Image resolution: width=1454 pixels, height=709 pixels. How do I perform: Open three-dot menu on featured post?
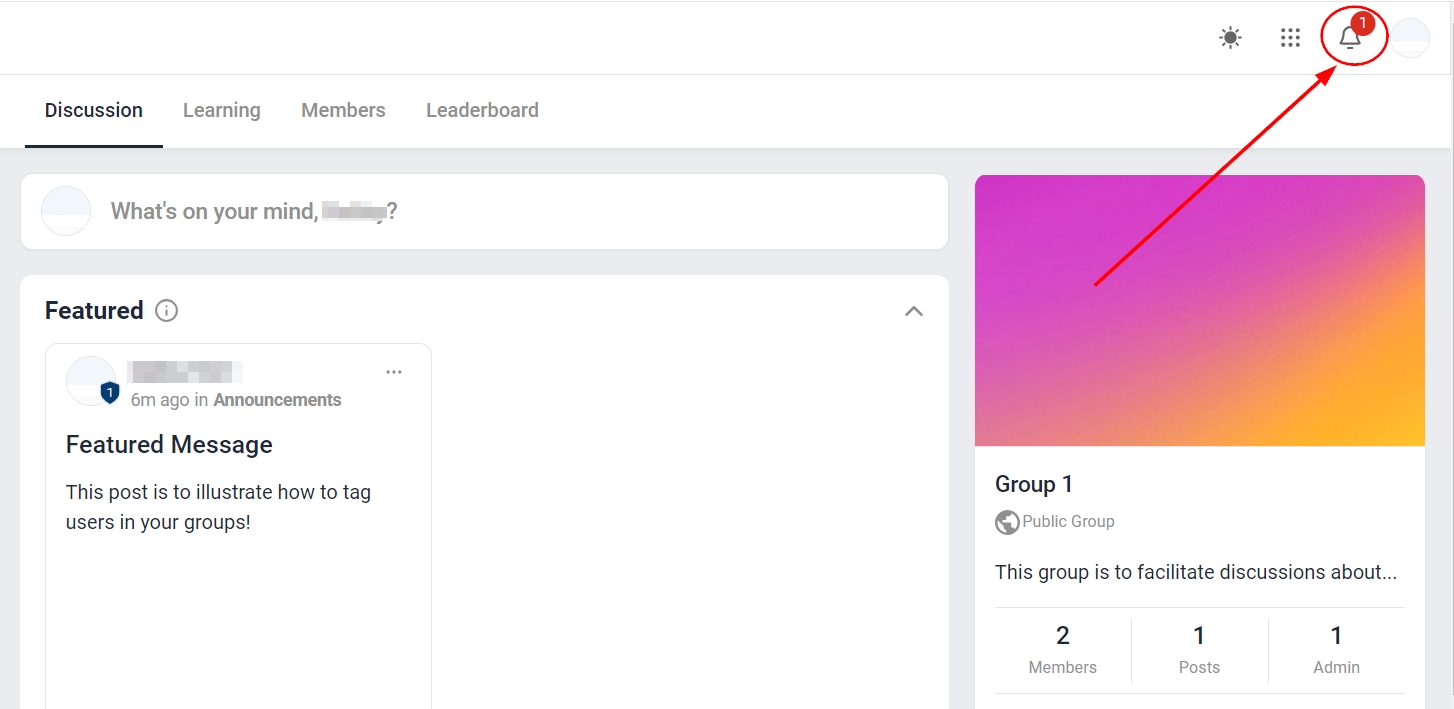coord(394,372)
